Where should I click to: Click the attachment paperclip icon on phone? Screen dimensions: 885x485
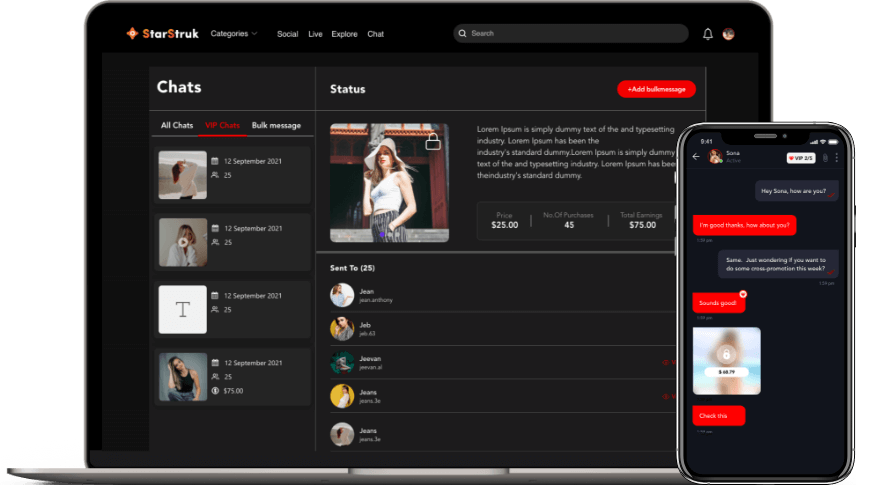[x=825, y=158]
